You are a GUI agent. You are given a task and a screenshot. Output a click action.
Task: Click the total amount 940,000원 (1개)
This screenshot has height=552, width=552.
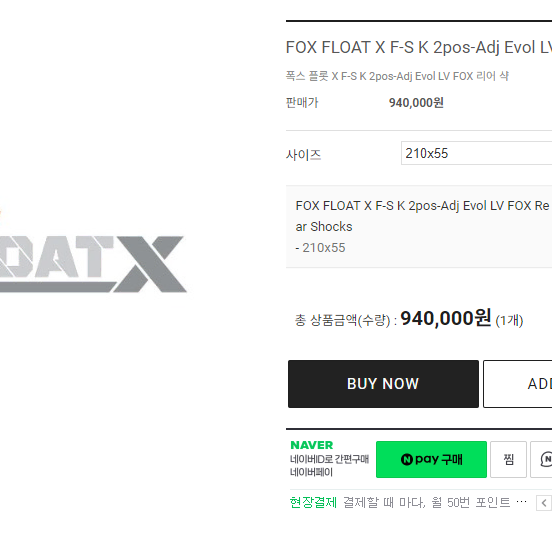462,319
